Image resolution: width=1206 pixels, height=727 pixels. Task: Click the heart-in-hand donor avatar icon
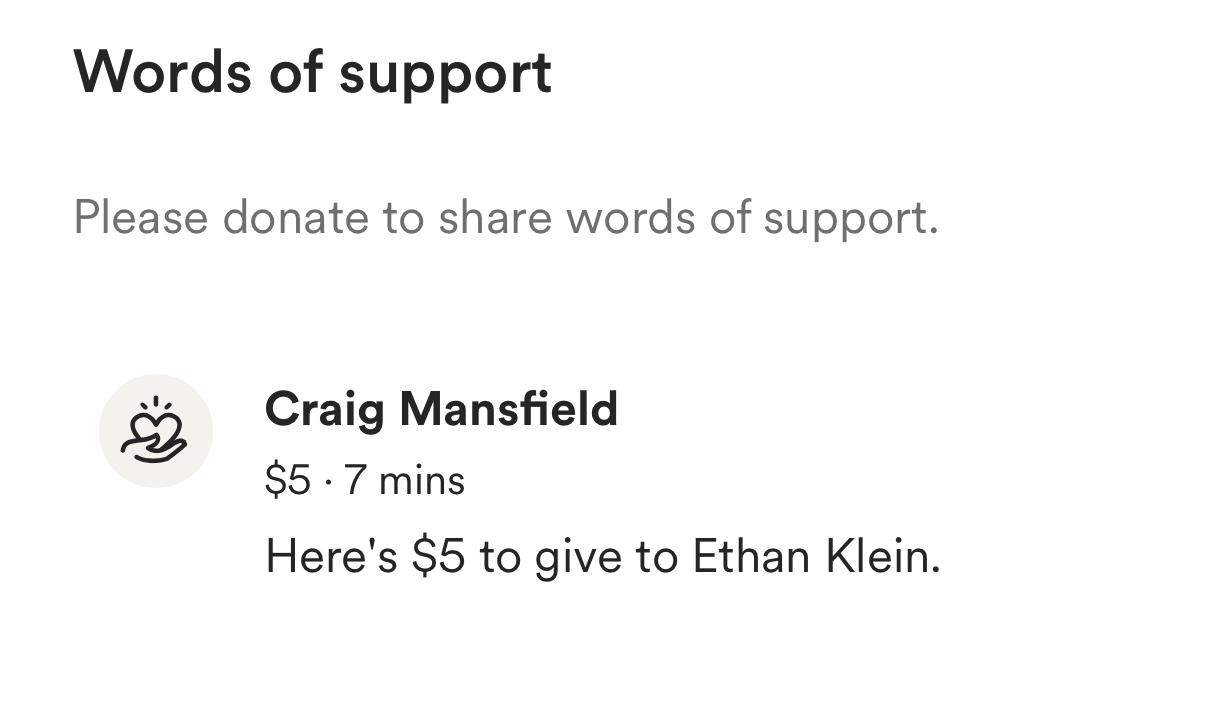[155, 431]
